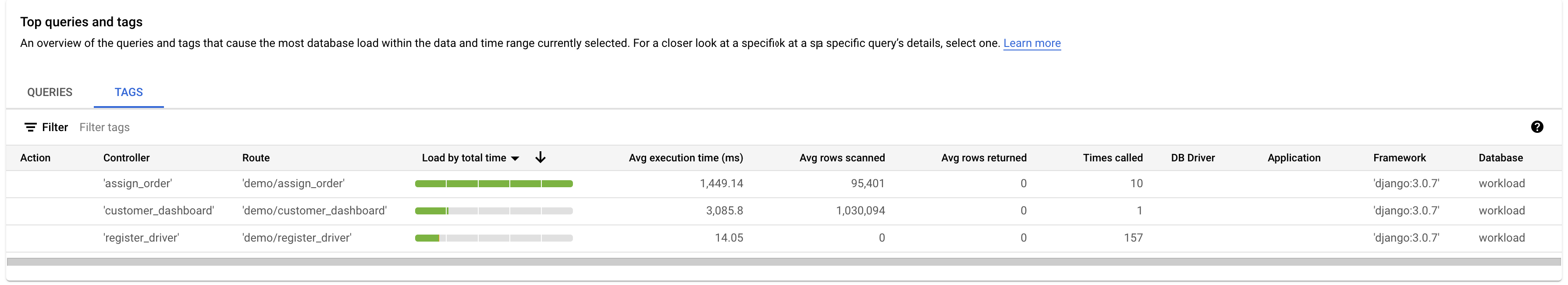Click the load bar for 'assign_order'

(494, 183)
